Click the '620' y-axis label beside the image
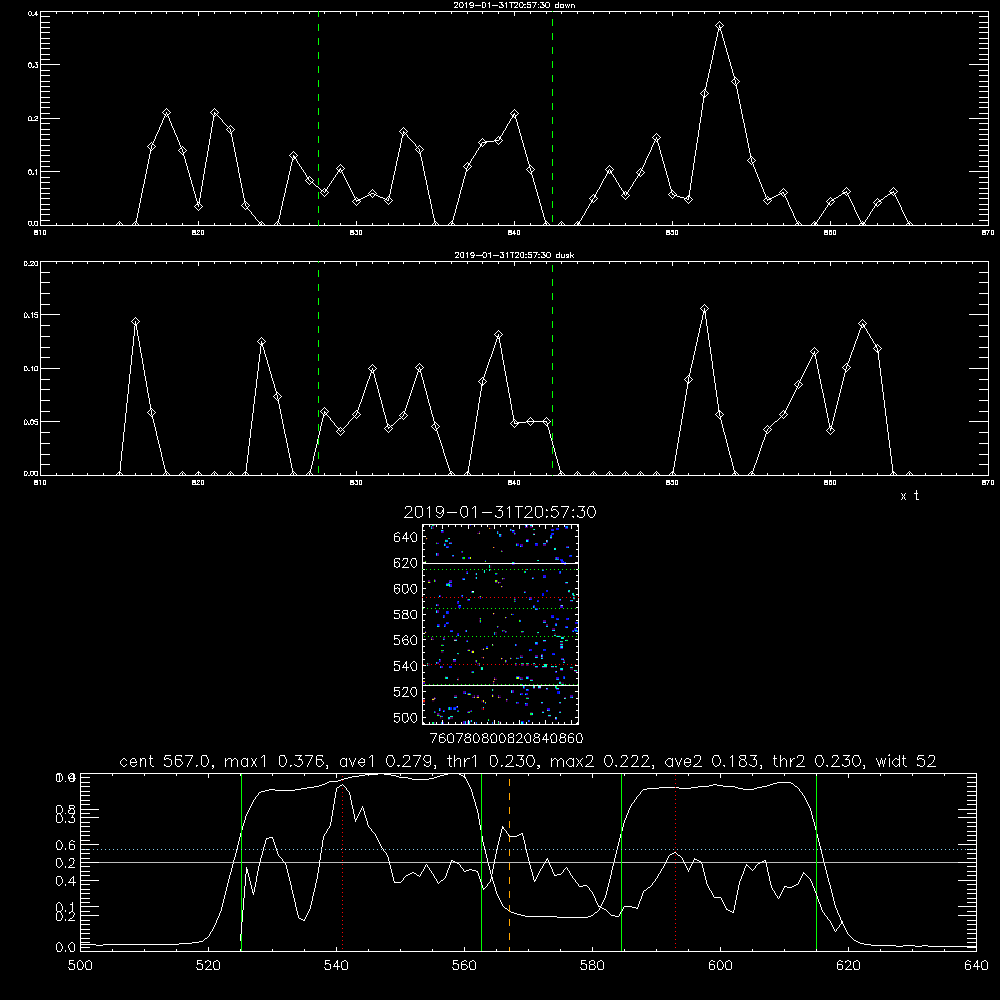The height and width of the screenshot is (1000, 1000). click(x=406, y=563)
